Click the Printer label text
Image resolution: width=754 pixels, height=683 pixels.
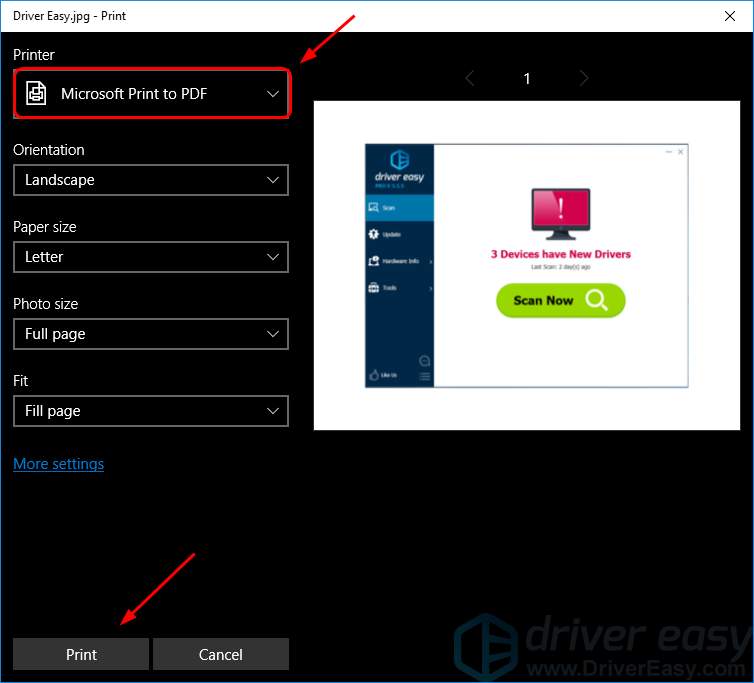click(34, 55)
